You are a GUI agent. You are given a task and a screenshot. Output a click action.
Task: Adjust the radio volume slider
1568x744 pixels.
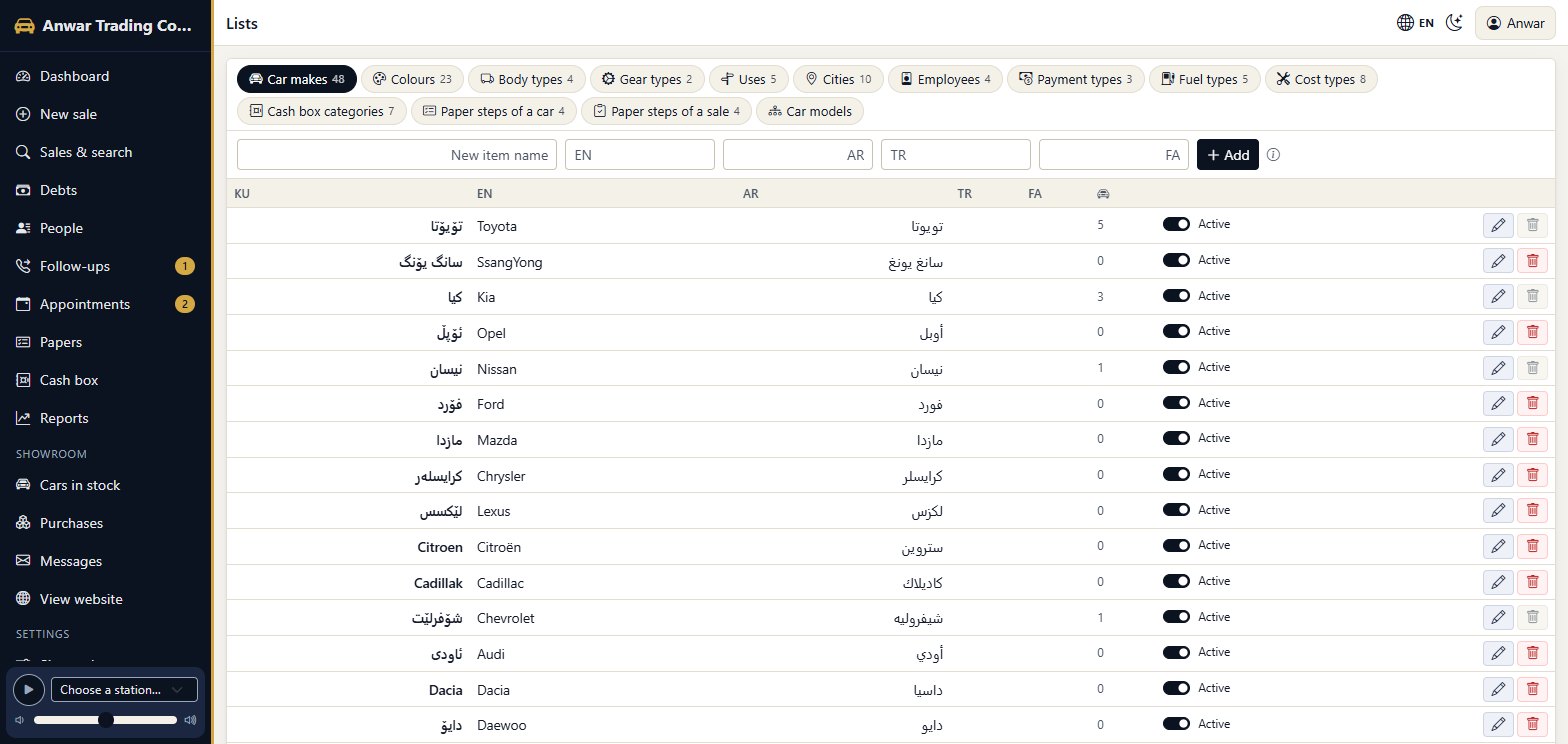point(106,720)
